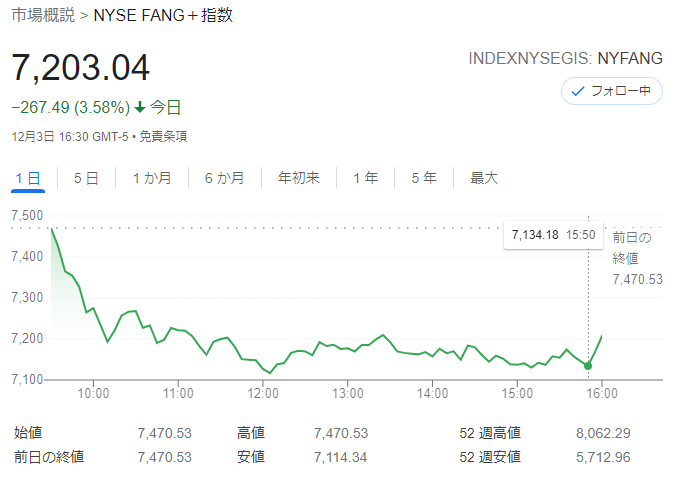Switch to the 1か月 chart tab

pyautogui.click(x=152, y=178)
